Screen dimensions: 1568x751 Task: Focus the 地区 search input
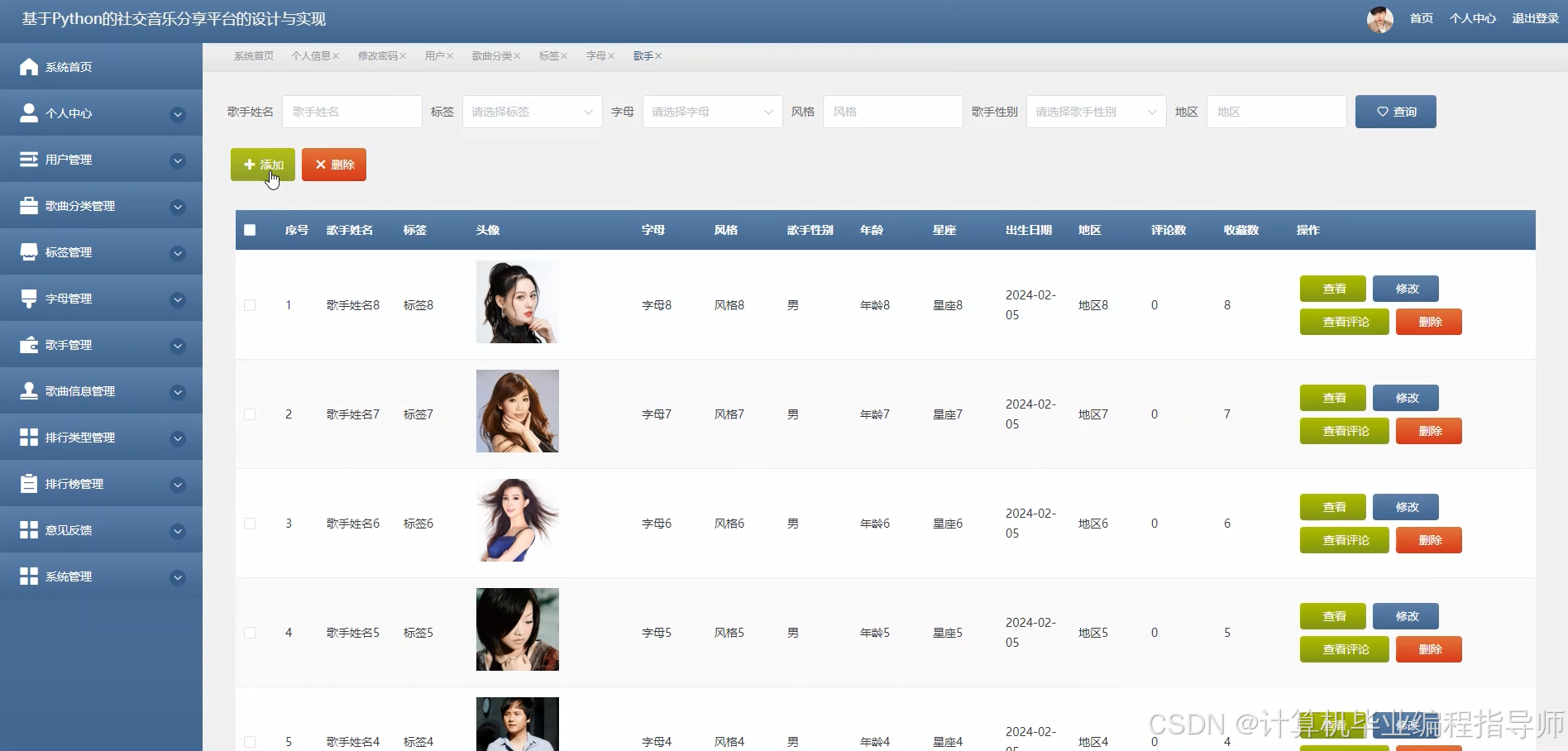[x=1277, y=112]
